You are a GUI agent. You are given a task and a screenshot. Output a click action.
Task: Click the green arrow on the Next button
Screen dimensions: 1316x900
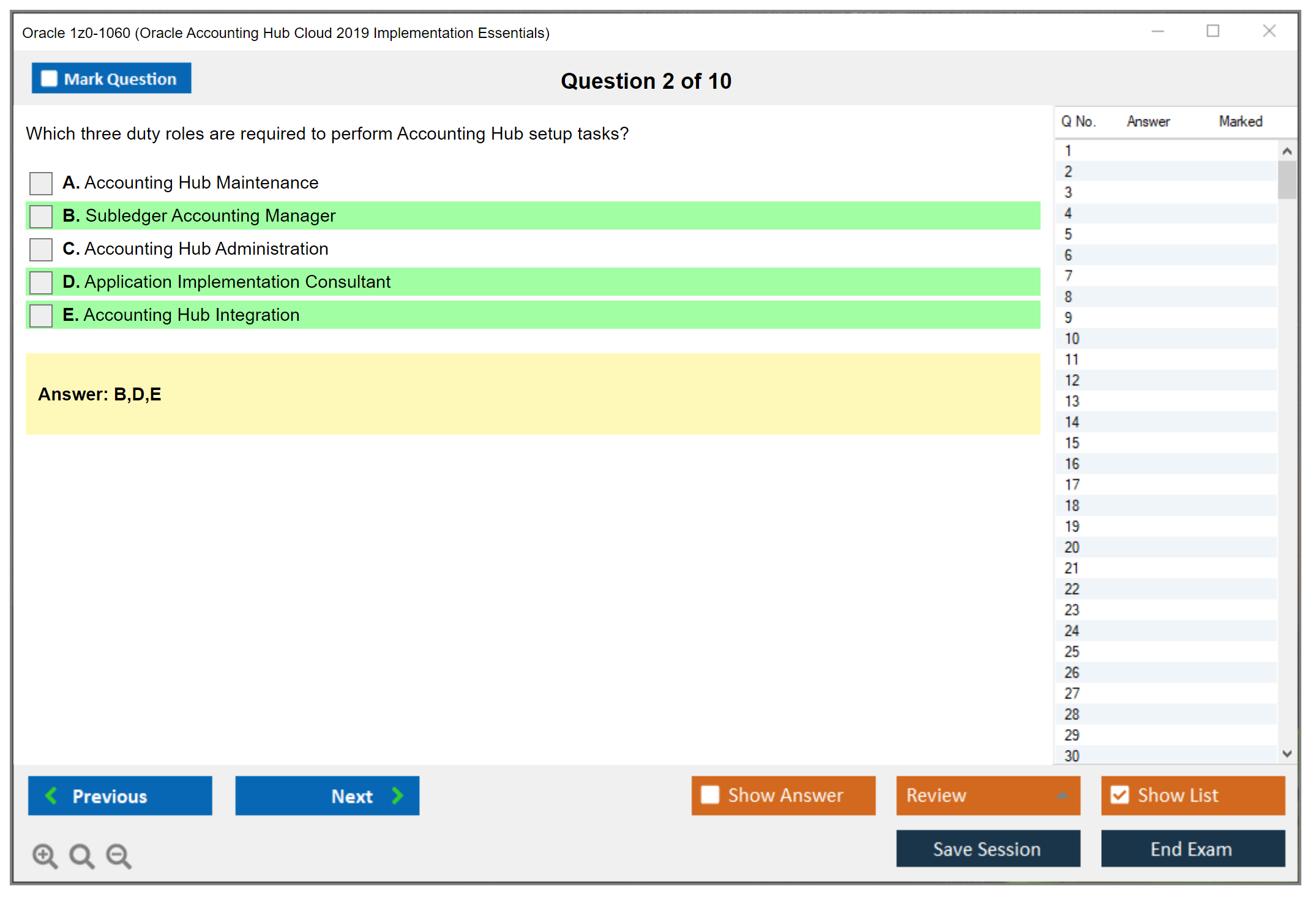[397, 796]
